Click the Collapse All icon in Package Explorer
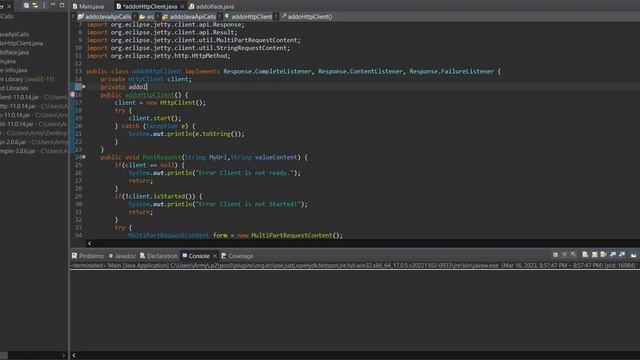Viewport: 640px width, 360px height. click(26, 5)
